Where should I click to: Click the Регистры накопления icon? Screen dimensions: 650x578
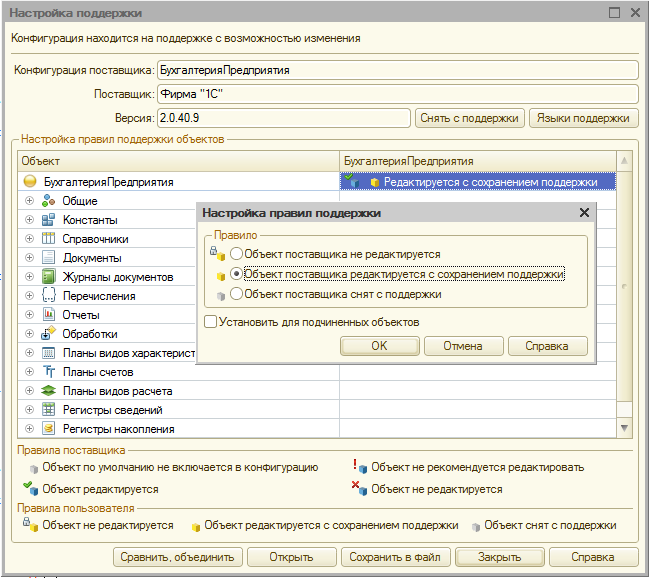coord(49,428)
